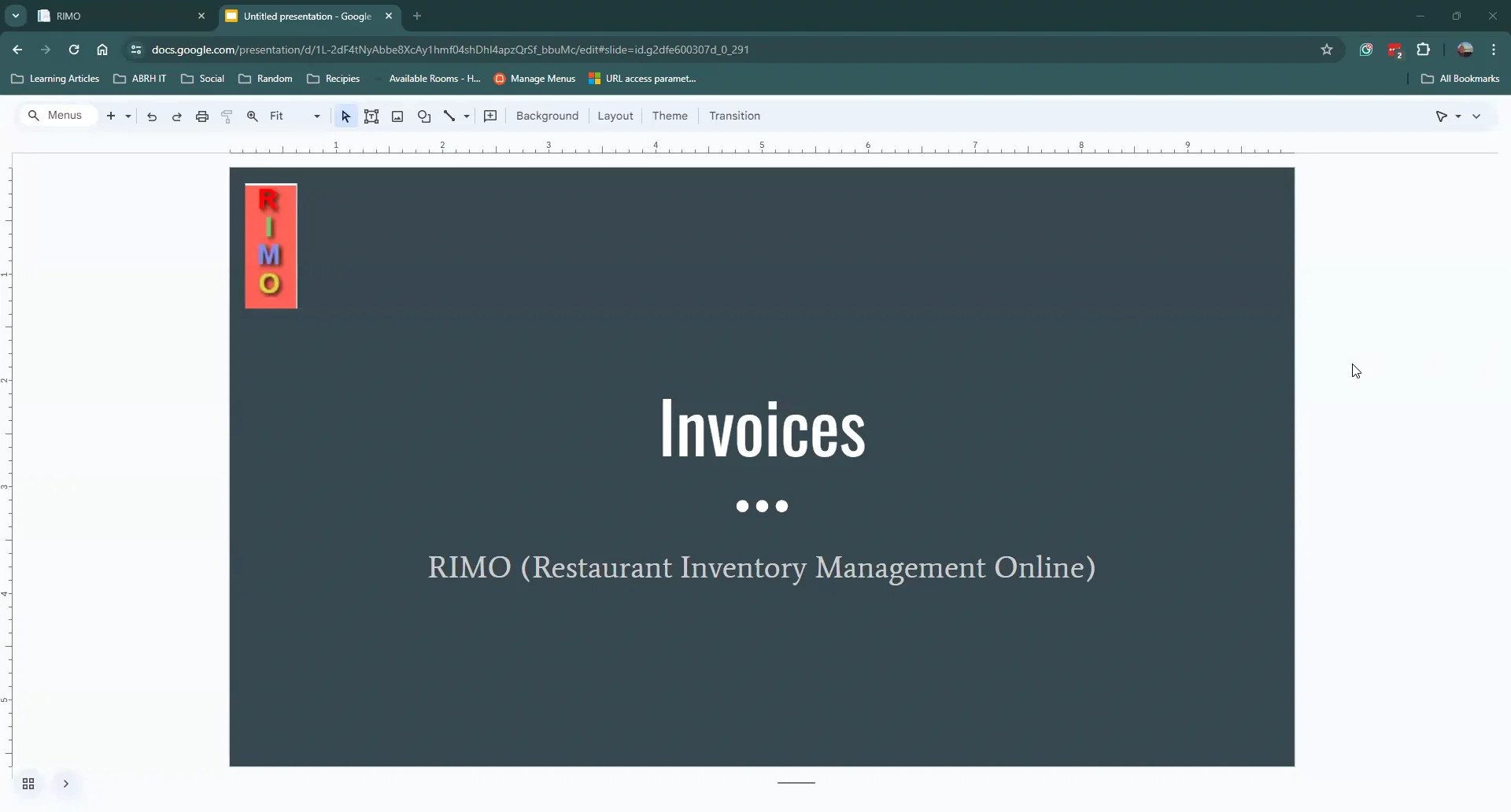Select the arrow selection tool
The height and width of the screenshot is (812, 1511).
click(345, 116)
